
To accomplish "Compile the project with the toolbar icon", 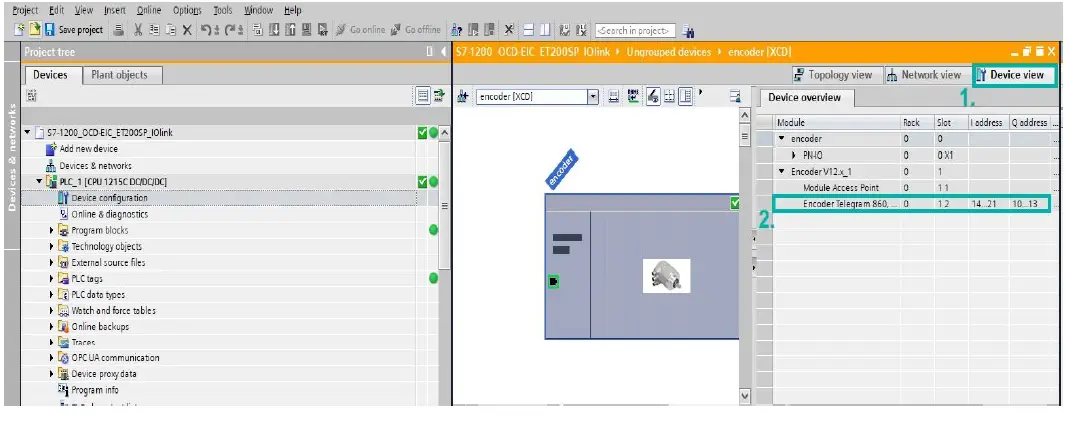I will (x=258, y=29).
